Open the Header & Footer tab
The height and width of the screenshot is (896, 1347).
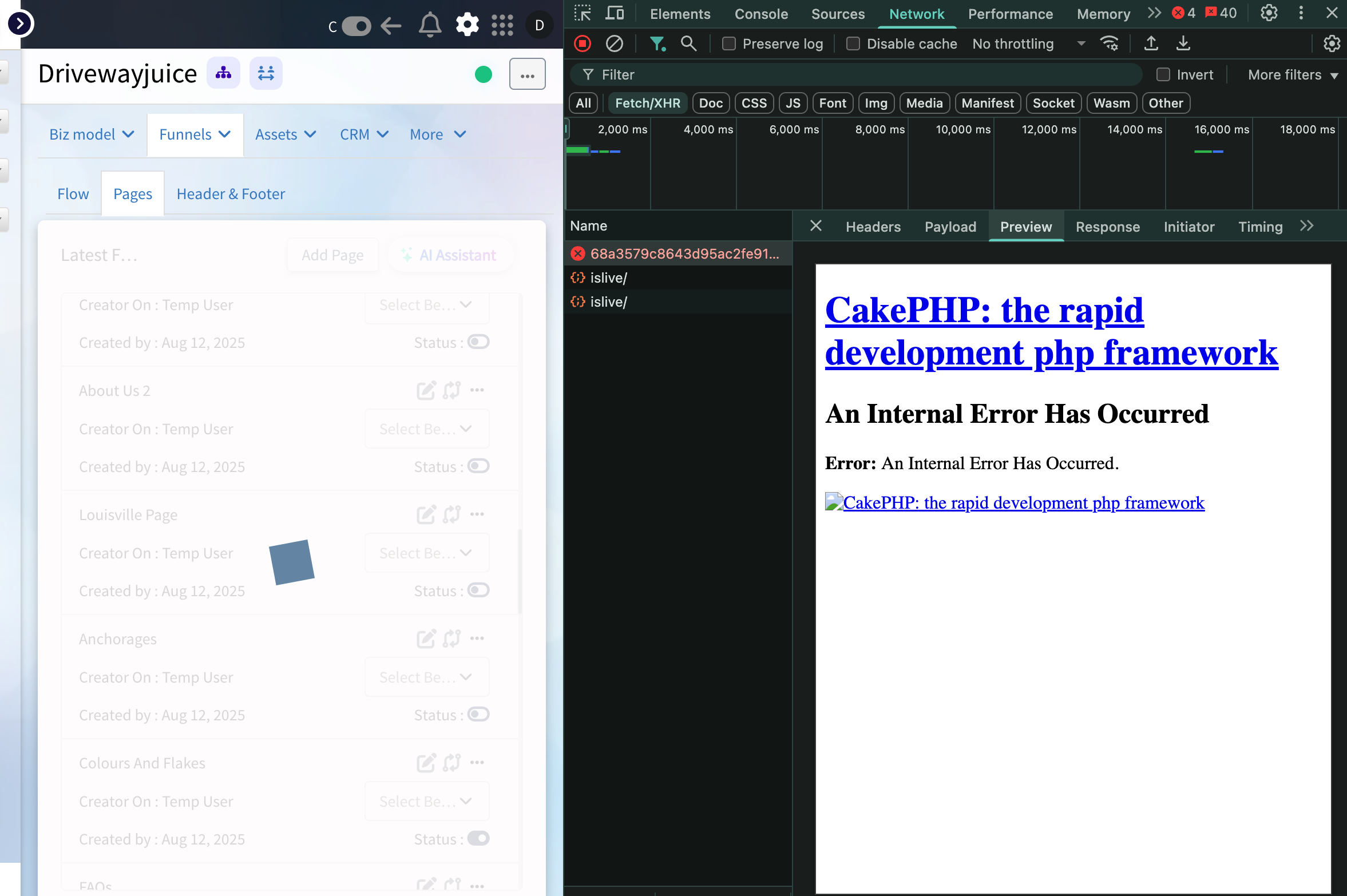tap(231, 194)
